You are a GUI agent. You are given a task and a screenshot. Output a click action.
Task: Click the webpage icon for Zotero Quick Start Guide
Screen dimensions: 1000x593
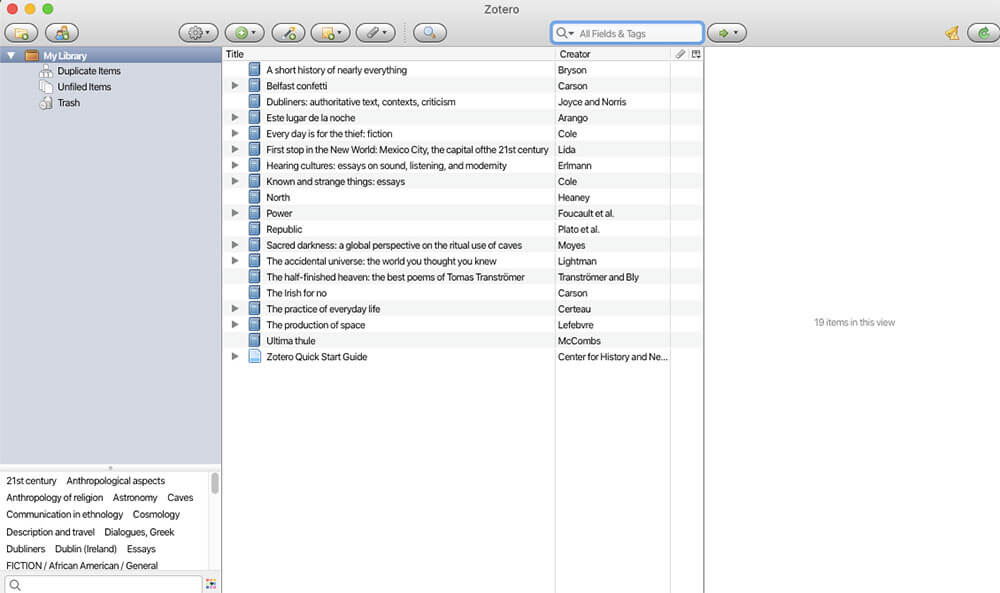(254, 356)
